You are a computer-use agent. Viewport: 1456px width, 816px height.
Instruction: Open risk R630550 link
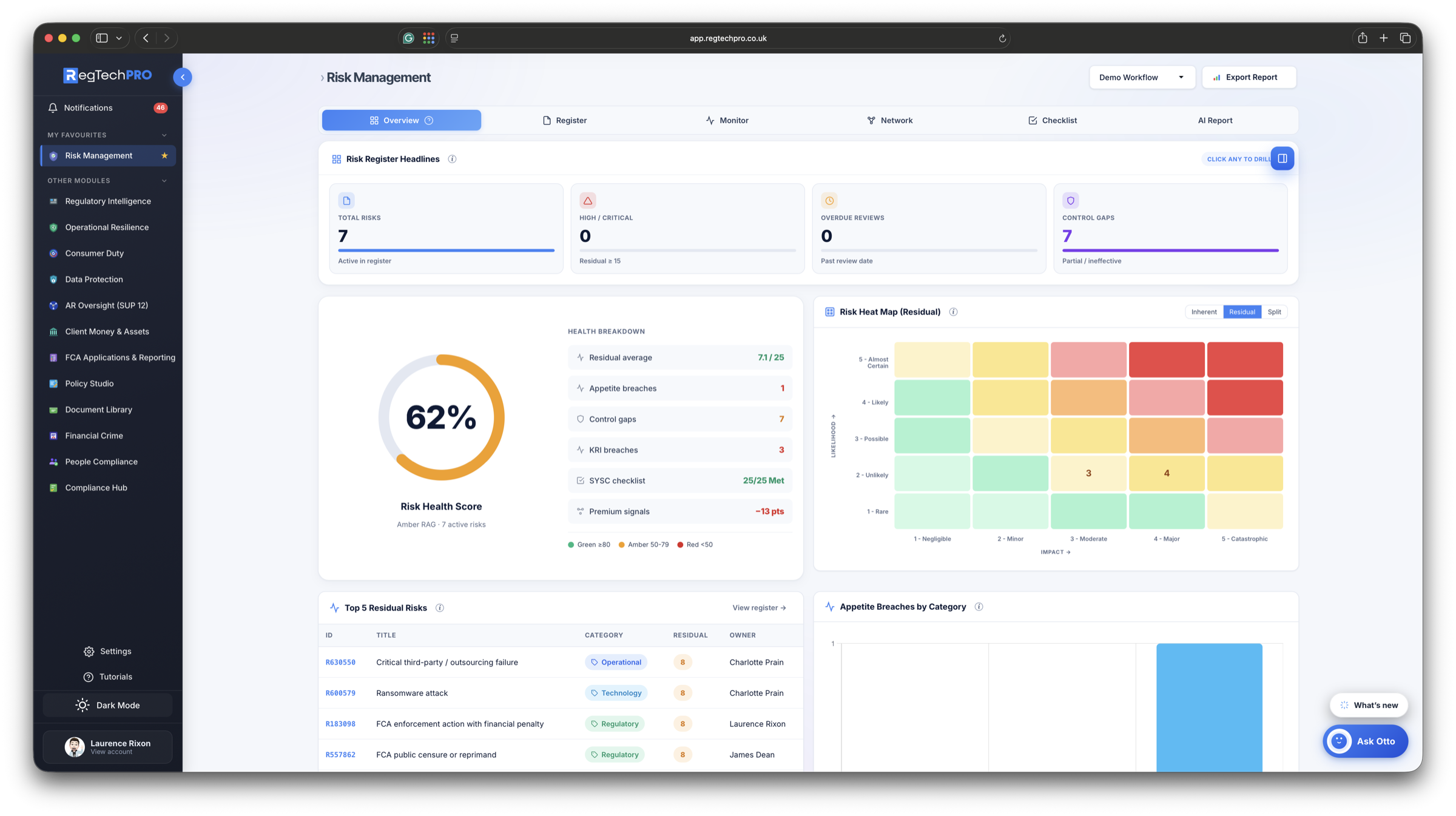click(340, 663)
